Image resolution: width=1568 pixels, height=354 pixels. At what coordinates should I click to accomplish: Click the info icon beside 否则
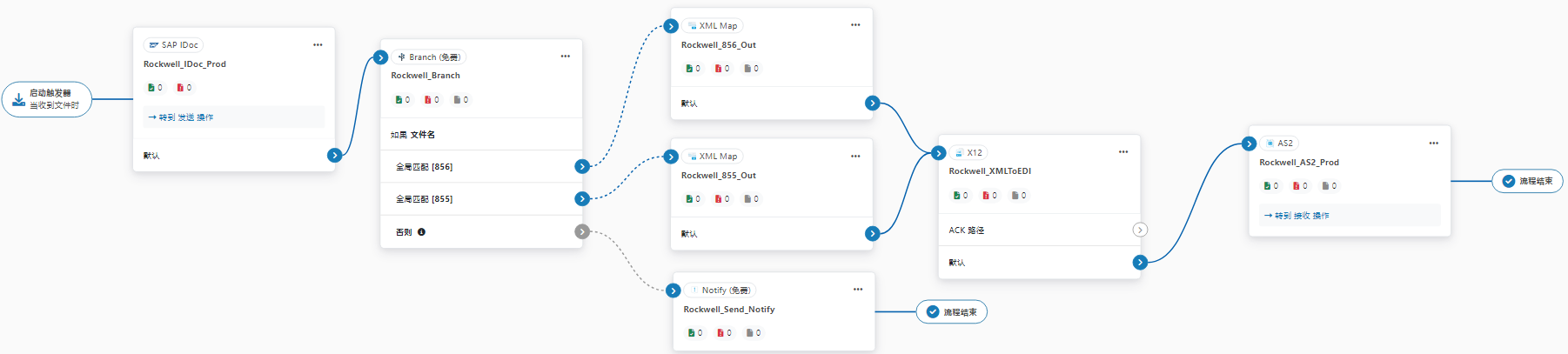pyautogui.click(x=421, y=232)
